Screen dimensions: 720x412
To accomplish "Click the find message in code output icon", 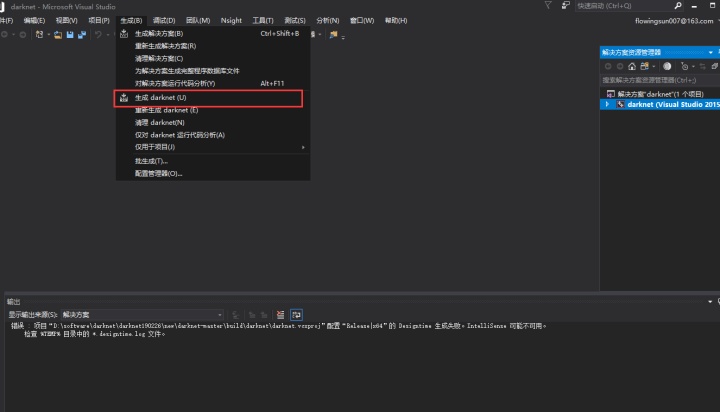I will coord(236,315).
